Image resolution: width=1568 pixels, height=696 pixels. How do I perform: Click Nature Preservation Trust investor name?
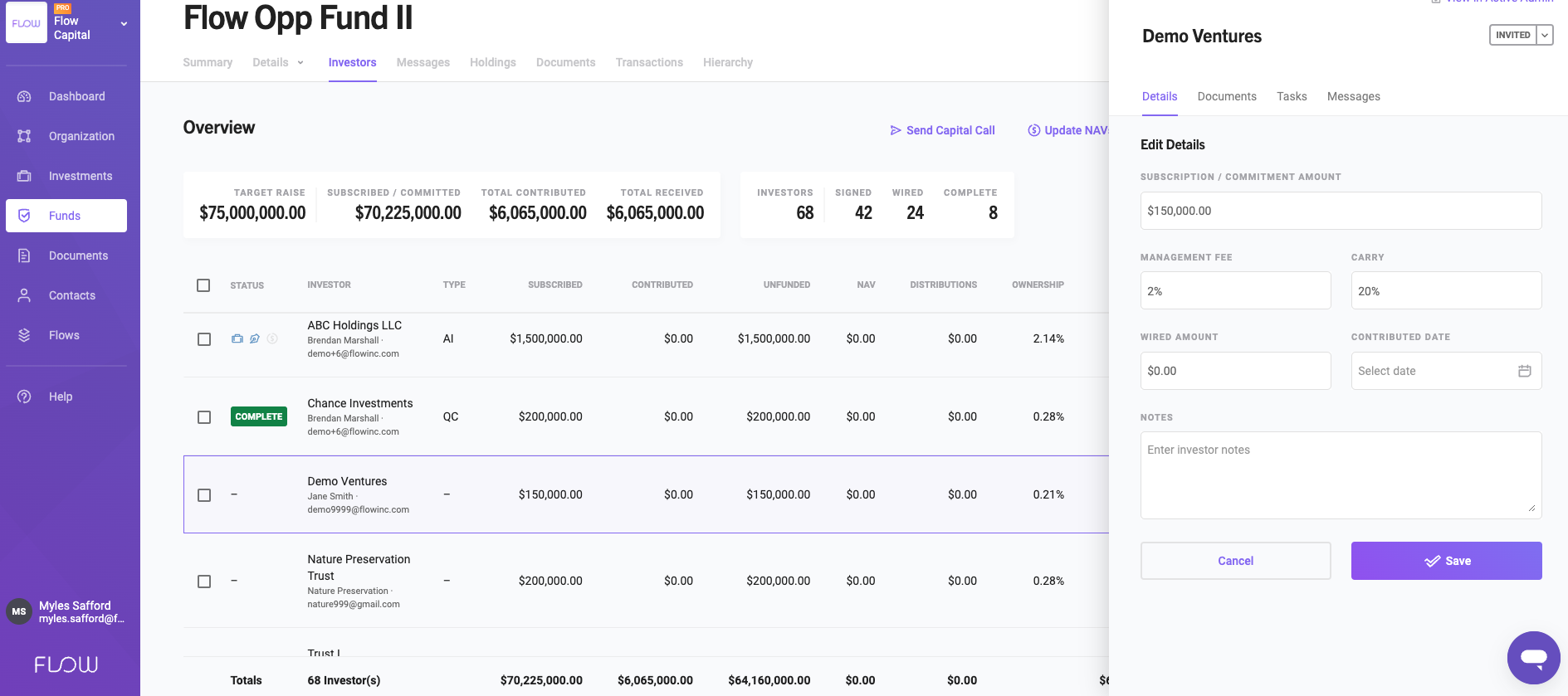pyautogui.click(x=359, y=567)
